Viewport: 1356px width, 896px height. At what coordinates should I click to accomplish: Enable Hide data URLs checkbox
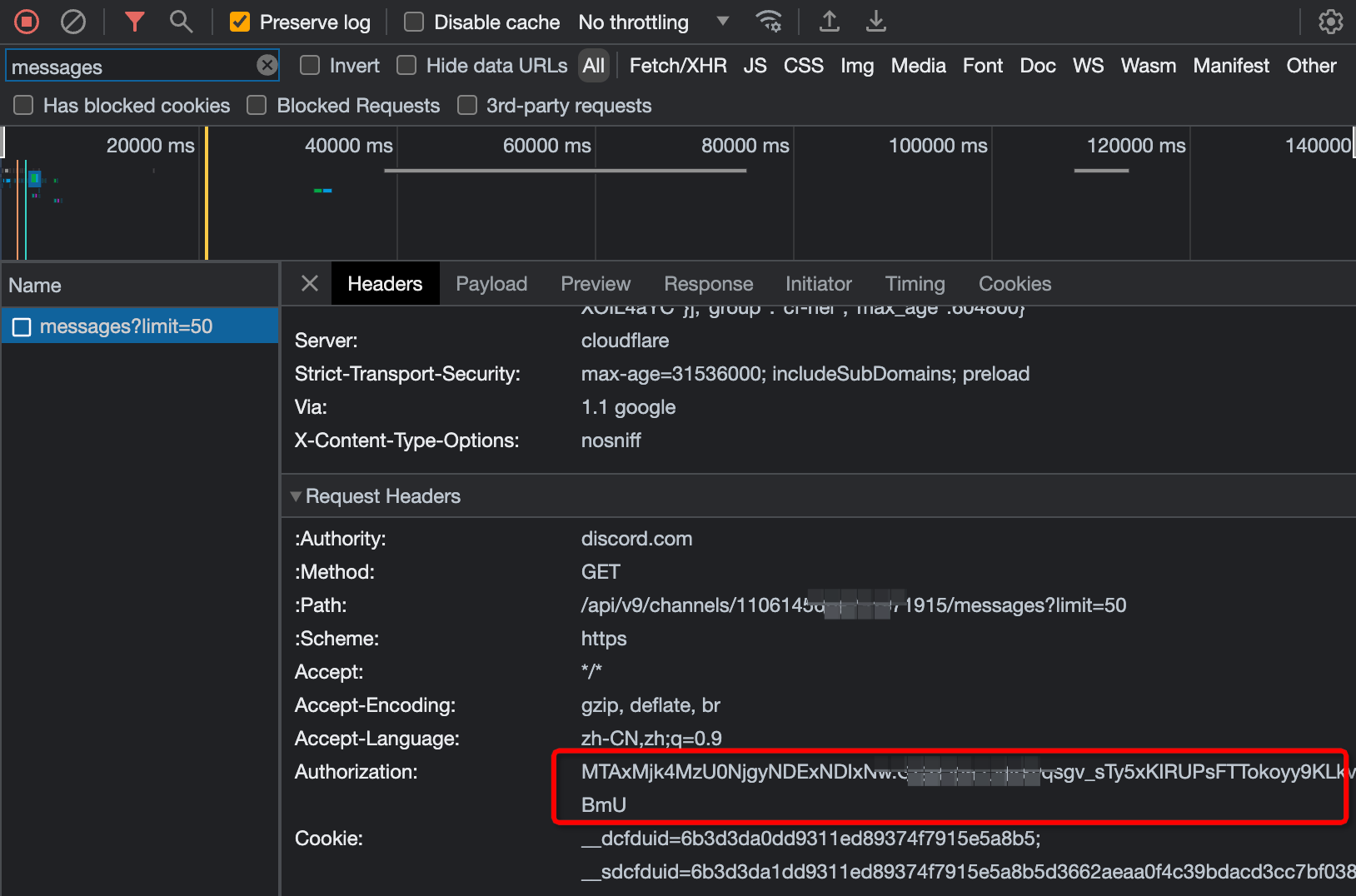[x=406, y=65]
